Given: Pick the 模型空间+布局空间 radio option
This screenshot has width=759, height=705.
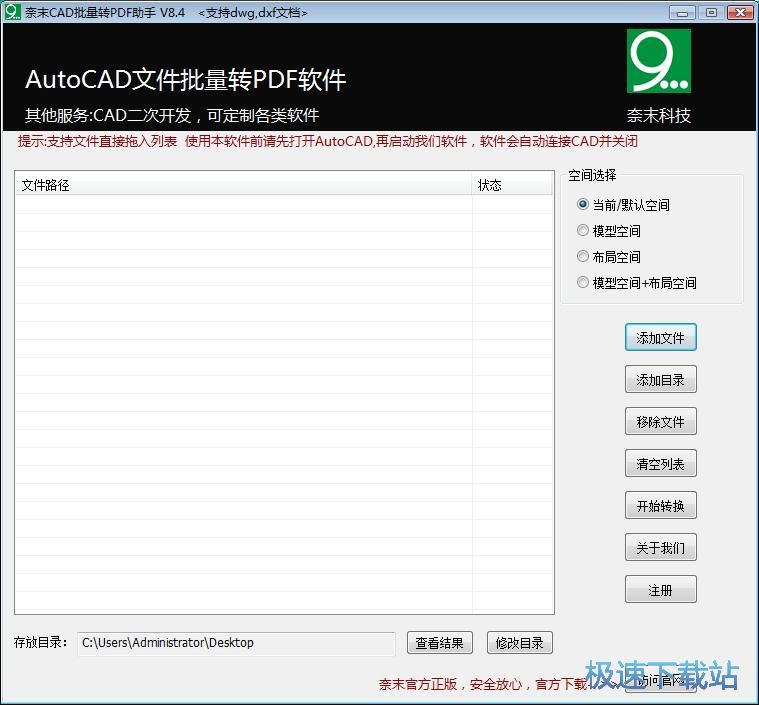Looking at the screenshot, I should pyautogui.click(x=583, y=283).
